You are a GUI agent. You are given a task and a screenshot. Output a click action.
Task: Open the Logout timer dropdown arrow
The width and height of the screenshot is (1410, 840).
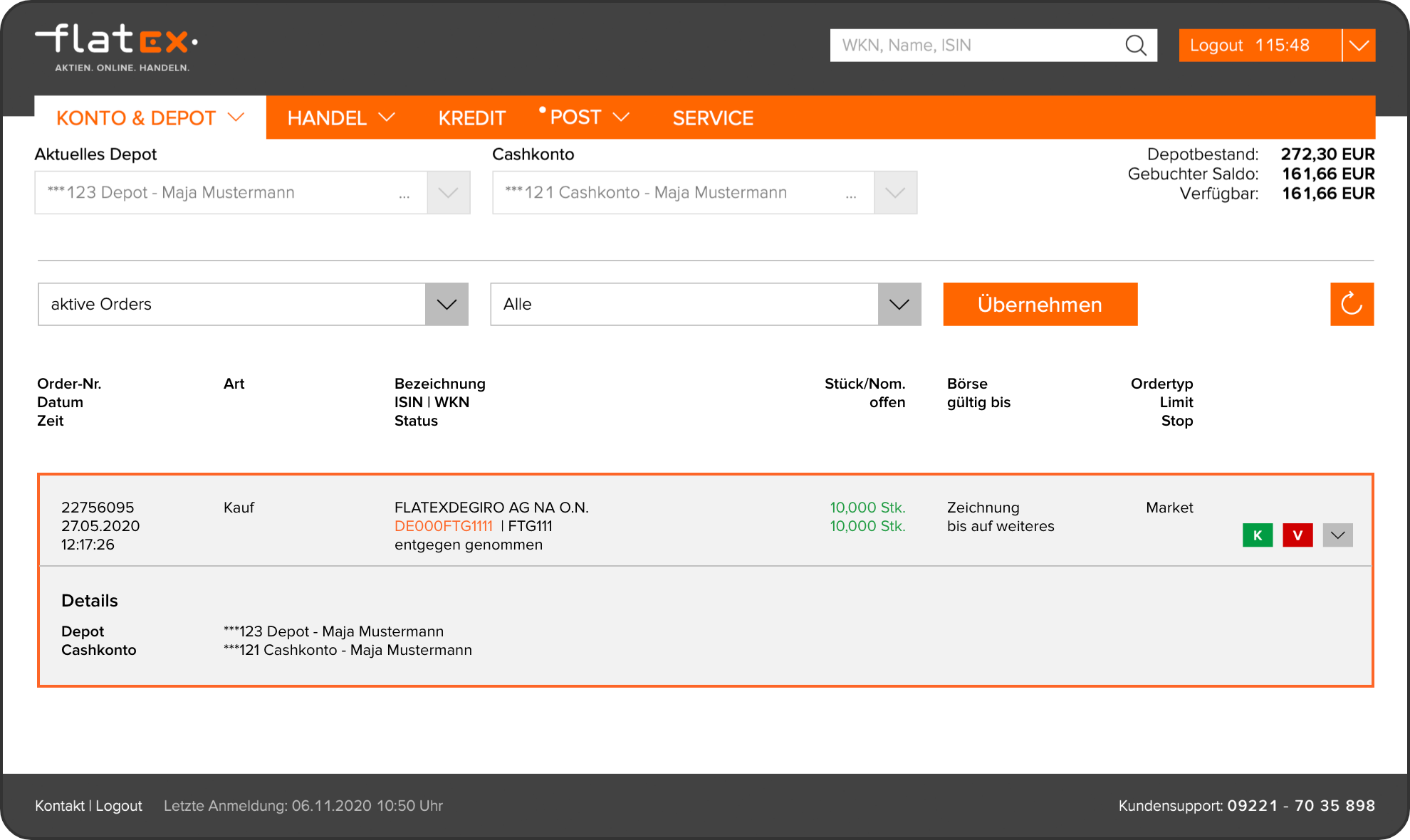(1359, 45)
